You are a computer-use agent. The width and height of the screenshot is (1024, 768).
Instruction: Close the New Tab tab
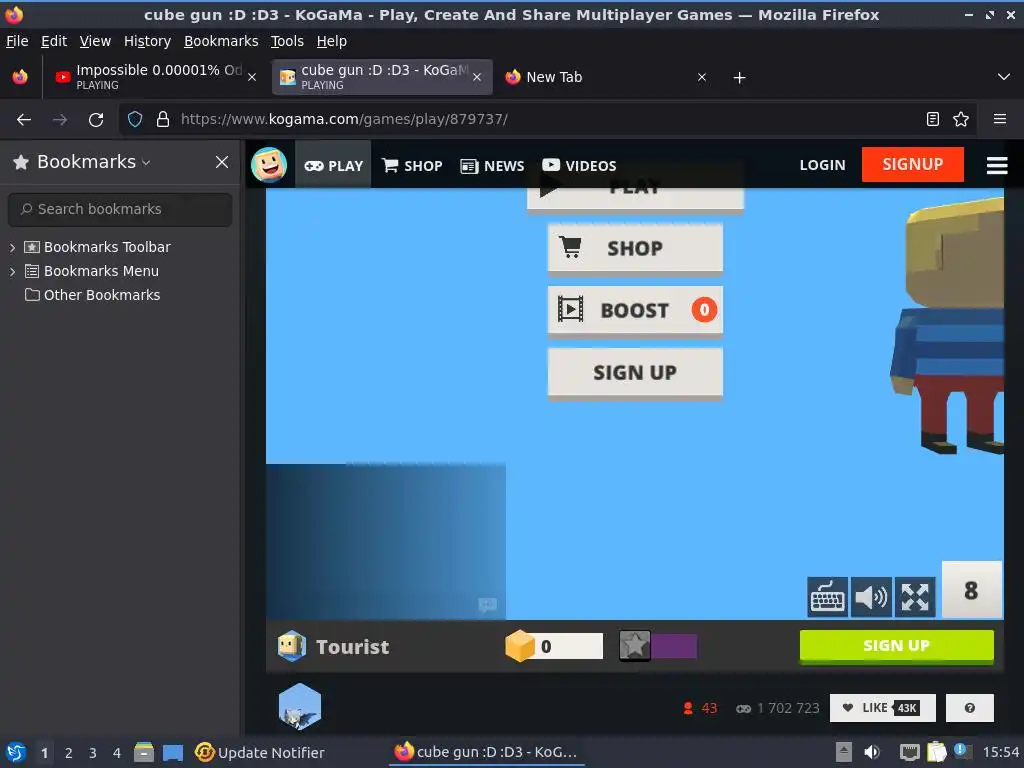(702, 77)
